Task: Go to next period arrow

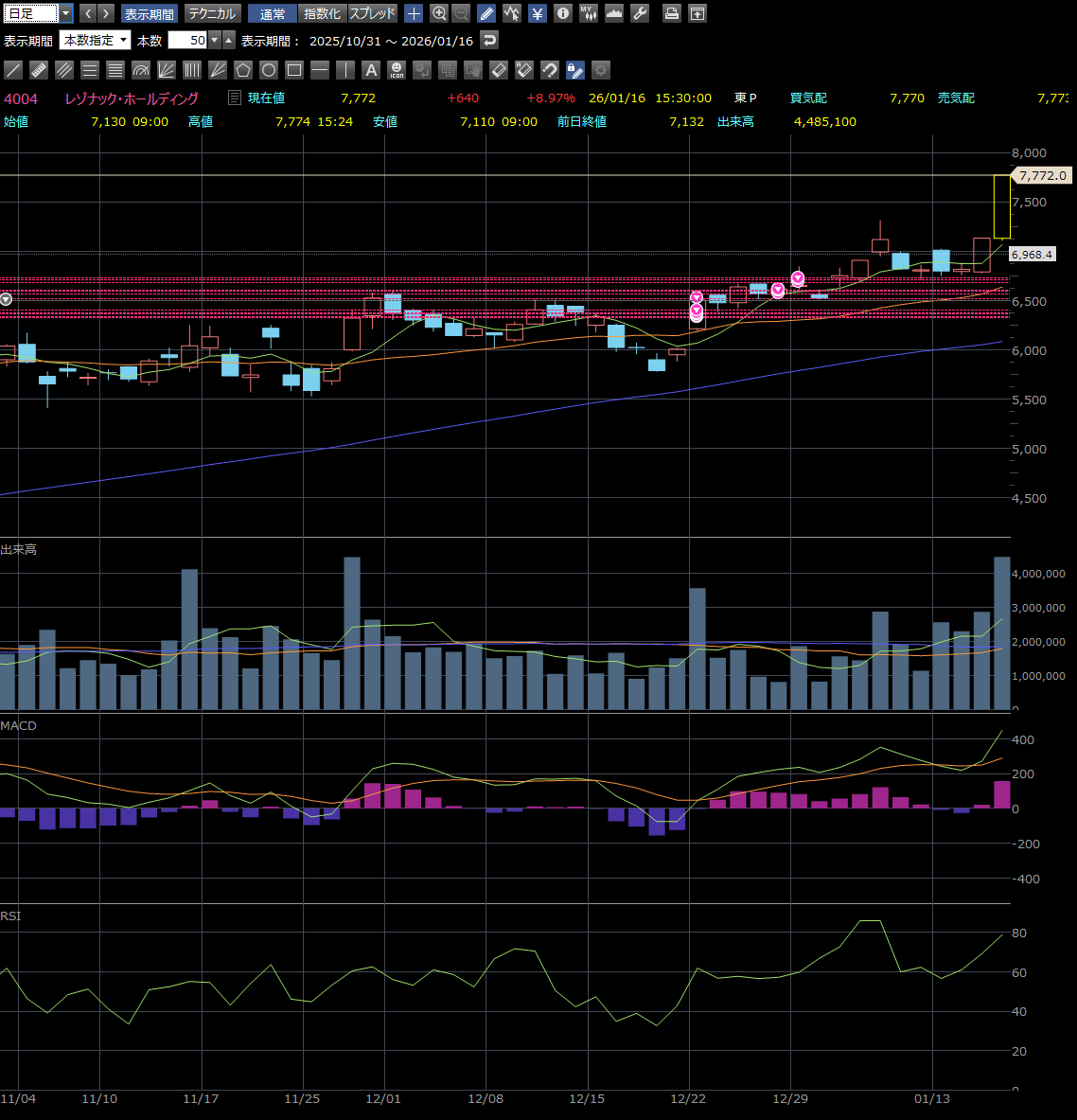Action: (106, 13)
